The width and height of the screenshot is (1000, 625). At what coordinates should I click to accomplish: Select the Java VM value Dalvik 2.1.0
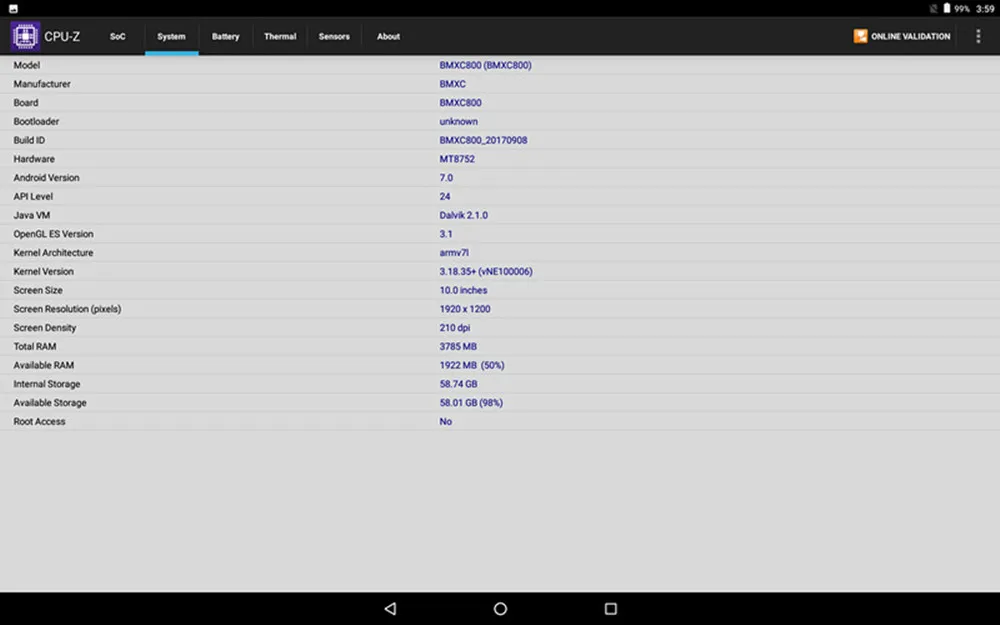pos(464,215)
